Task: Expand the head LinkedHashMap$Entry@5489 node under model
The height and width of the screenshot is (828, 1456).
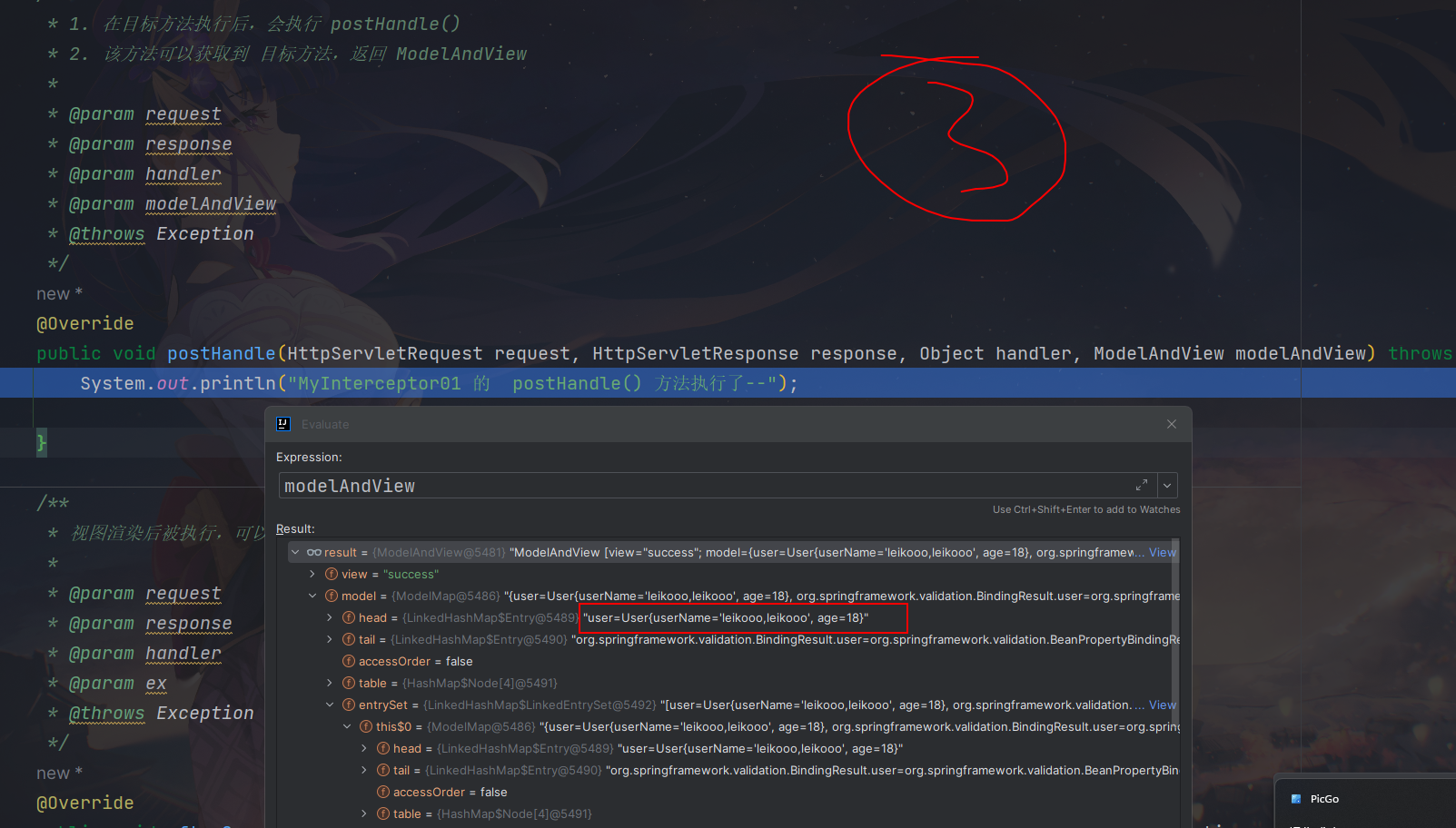Action: click(330, 617)
